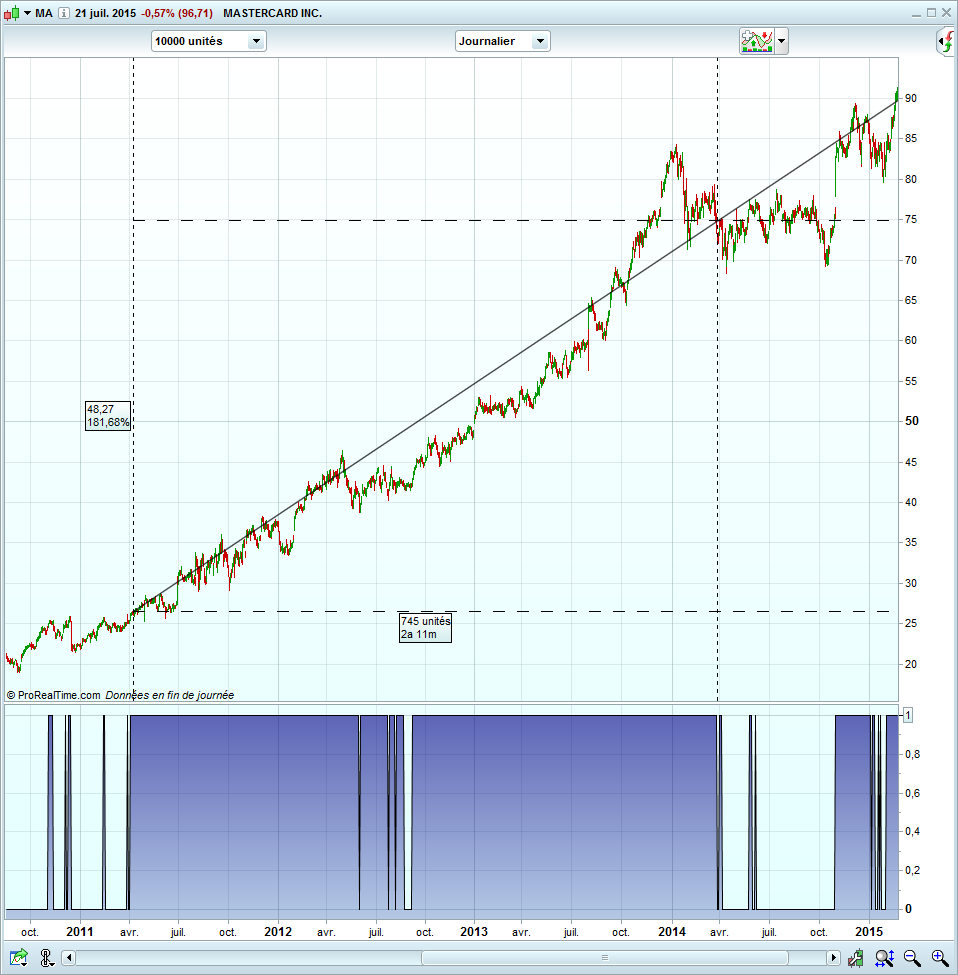Image resolution: width=958 pixels, height=975 pixels.
Task: Open chart settings wrench icon
Action: tap(855, 958)
